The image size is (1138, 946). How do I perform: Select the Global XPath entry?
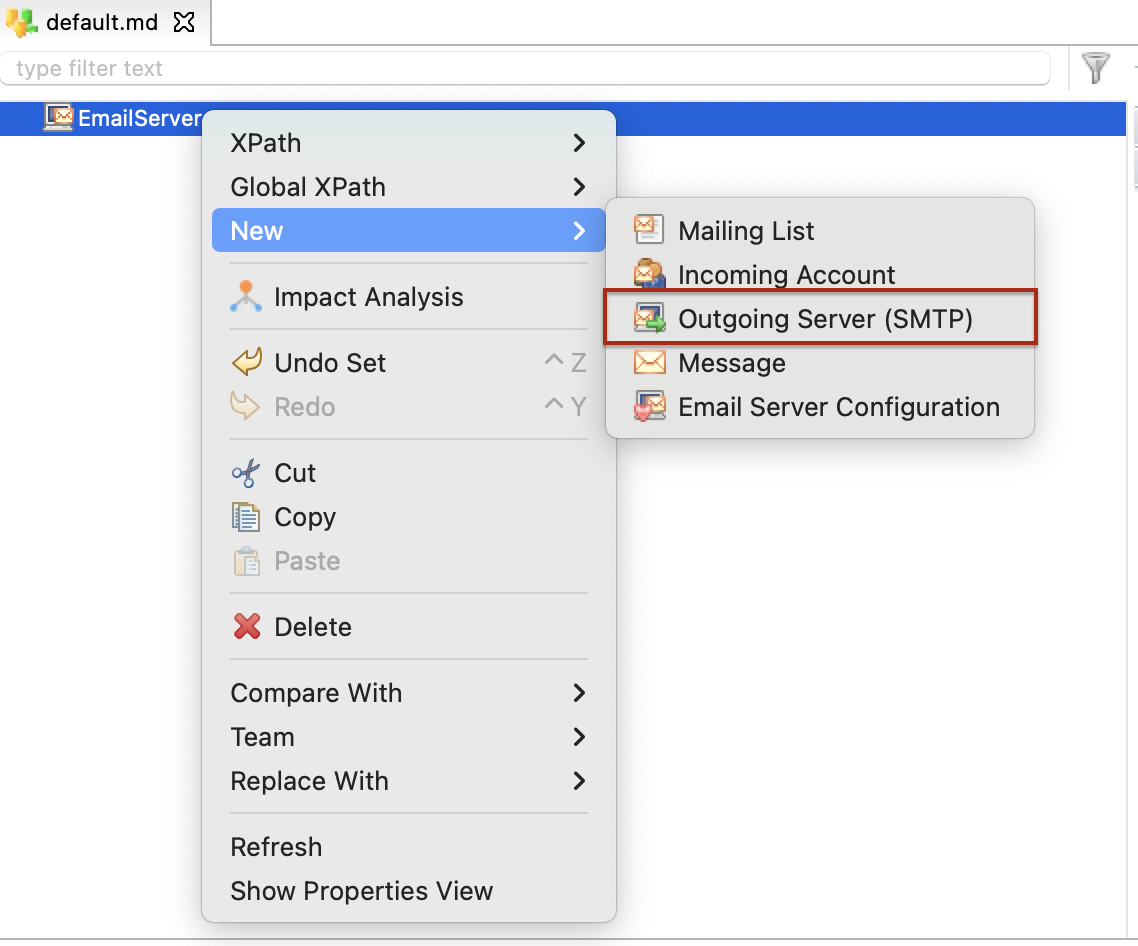[305, 187]
